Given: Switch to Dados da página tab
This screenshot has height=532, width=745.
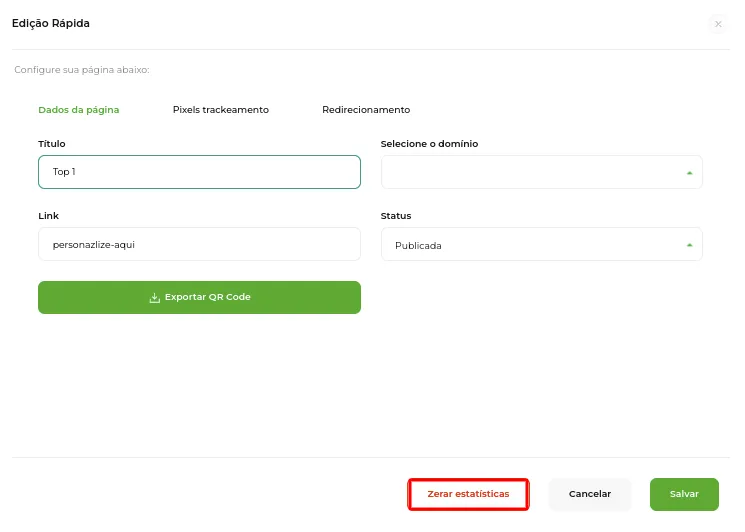Looking at the screenshot, I should [79, 110].
